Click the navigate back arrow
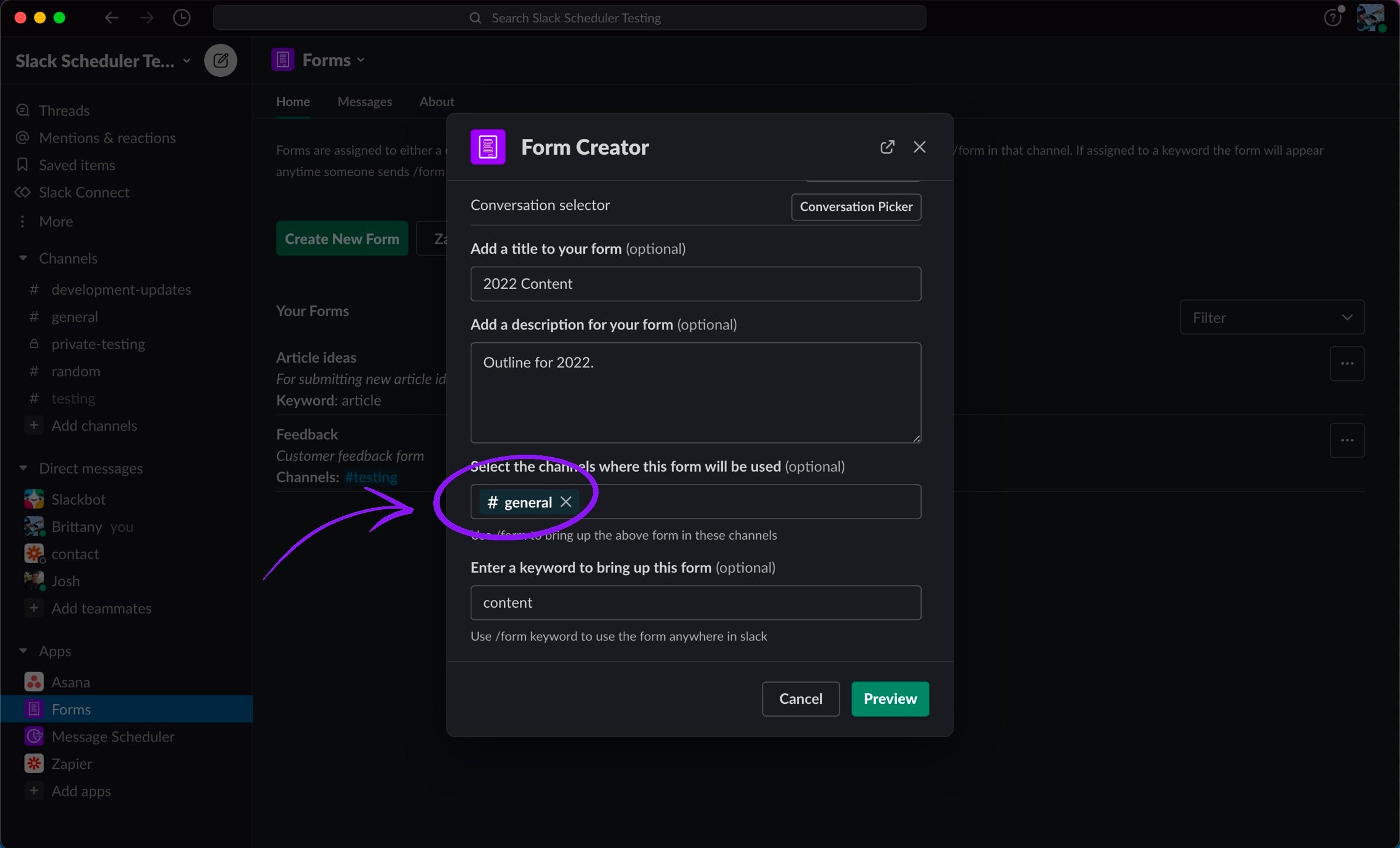The width and height of the screenshot is (1400, 848). [111, 18]
